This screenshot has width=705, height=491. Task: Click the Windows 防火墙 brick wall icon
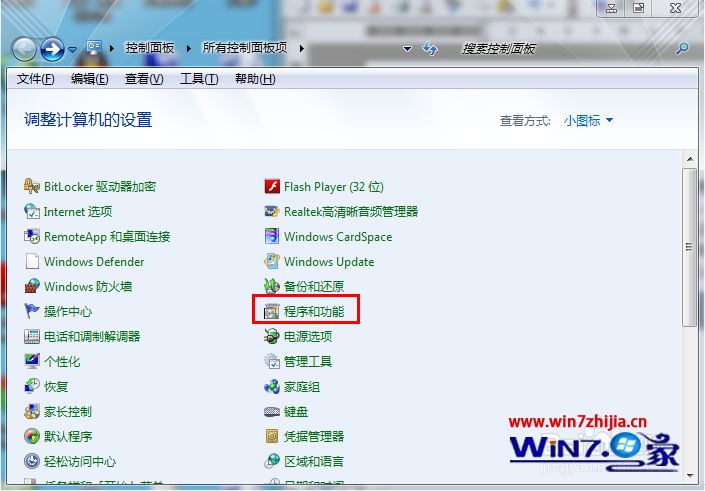click(32, 286)
